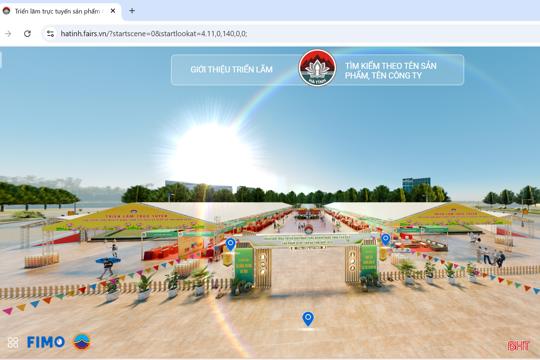Screen dimensions: 540x360
Task: Open the grid menu icon beside FIMO
Action: [x=13, y=342]
